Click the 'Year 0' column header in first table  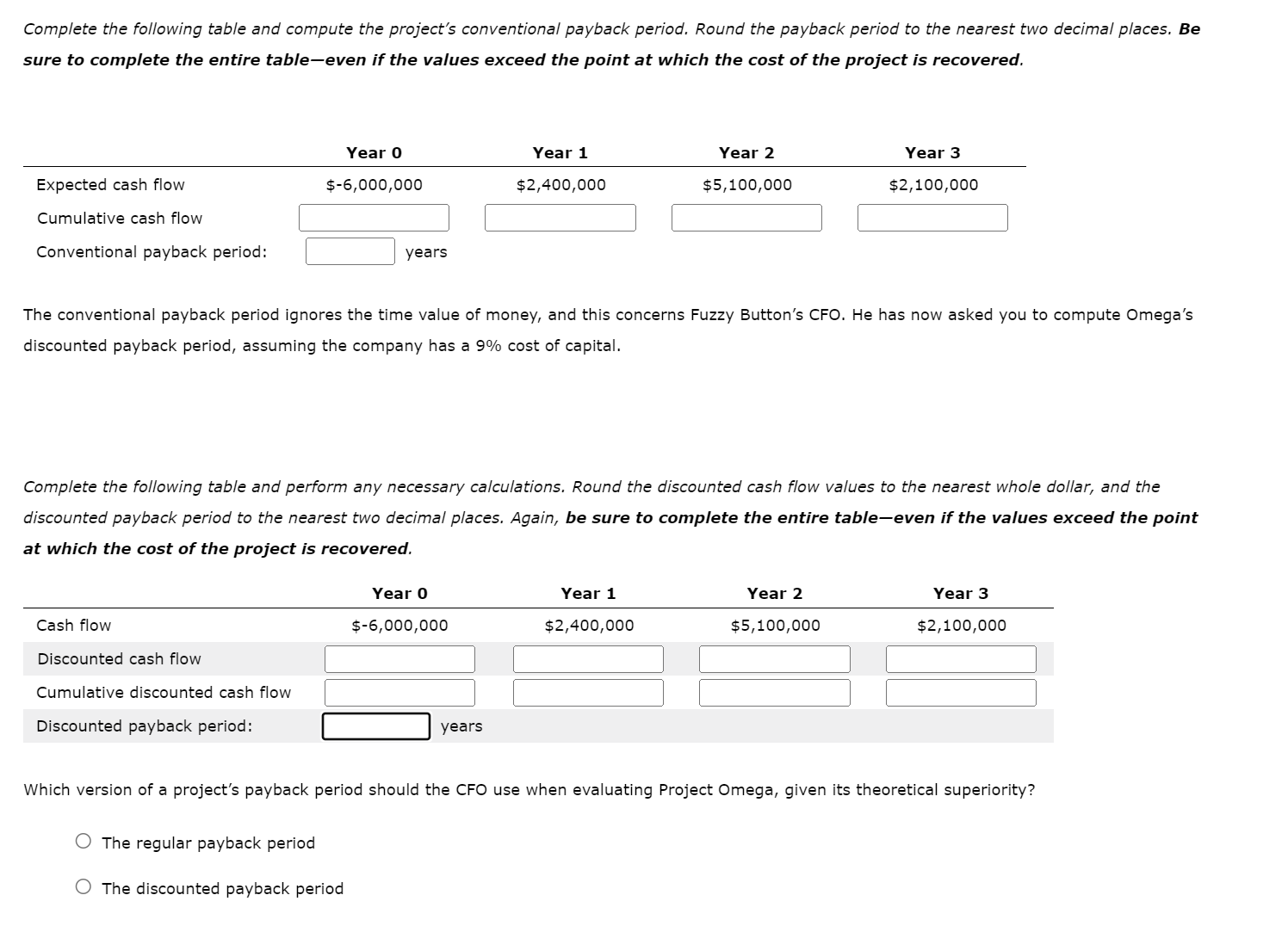click(374, 152)
